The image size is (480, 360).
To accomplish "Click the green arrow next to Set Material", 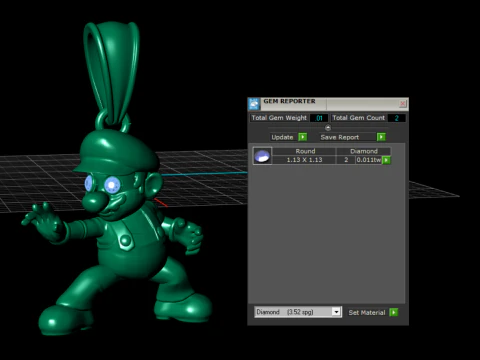I will click(x=394, y=312).
